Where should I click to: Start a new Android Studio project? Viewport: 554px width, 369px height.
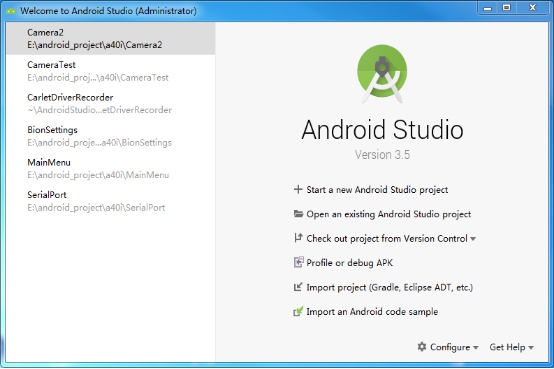tap(377, 190)
